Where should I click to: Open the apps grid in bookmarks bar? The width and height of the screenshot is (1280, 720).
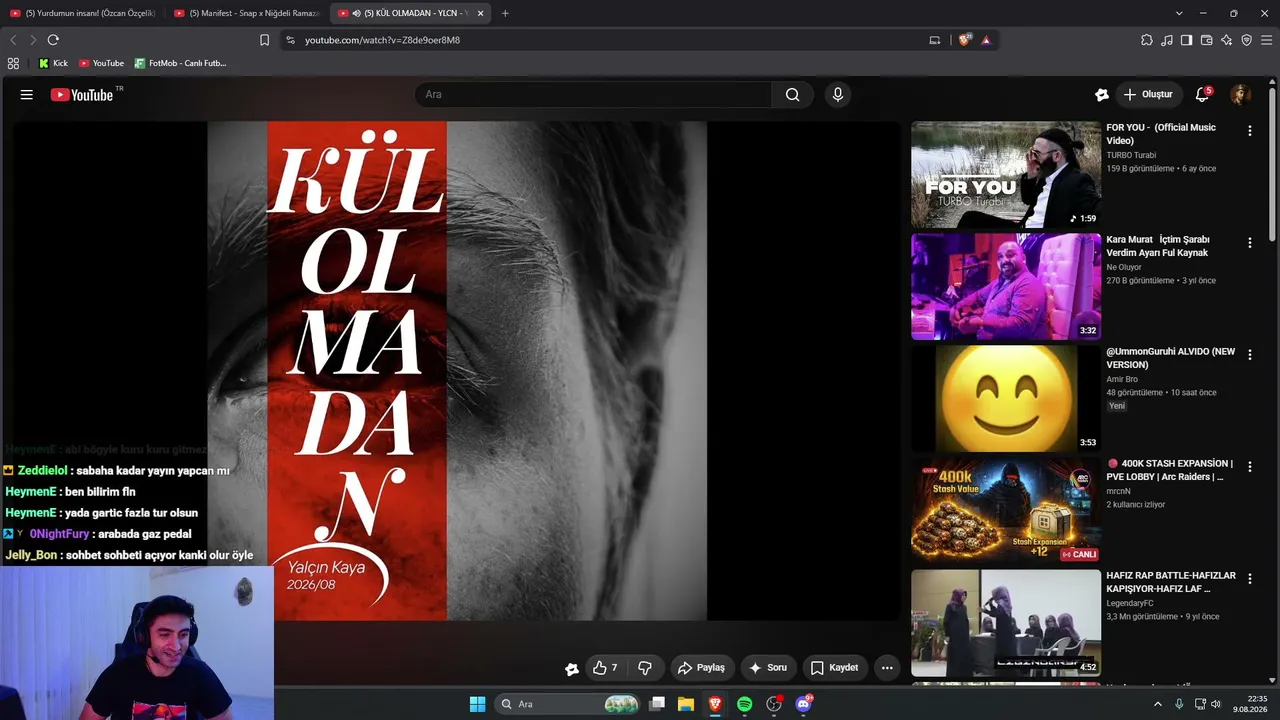pyautogui.click(x=13, y=63)
